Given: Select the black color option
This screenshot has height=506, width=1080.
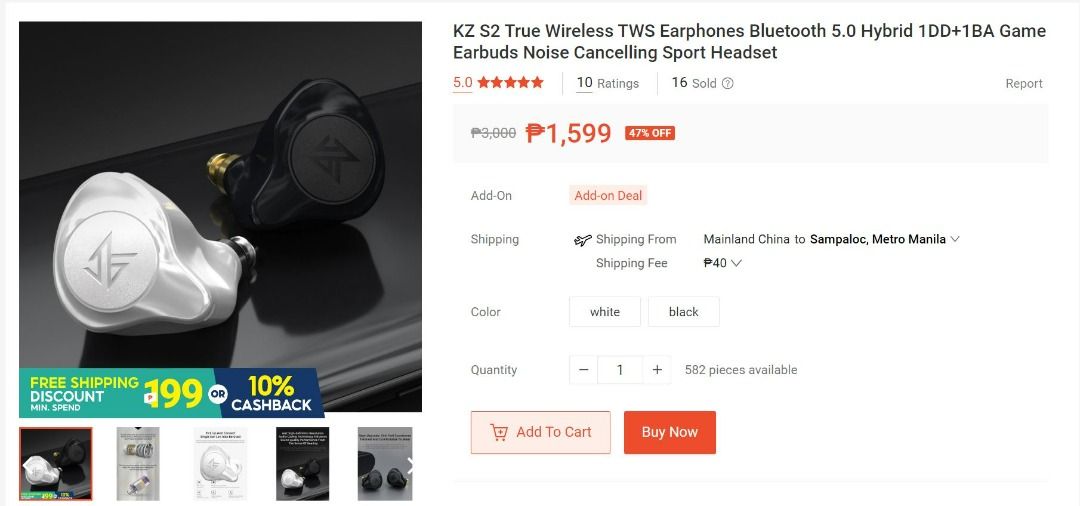Looking at the screenshot, I should pos(683,312).
